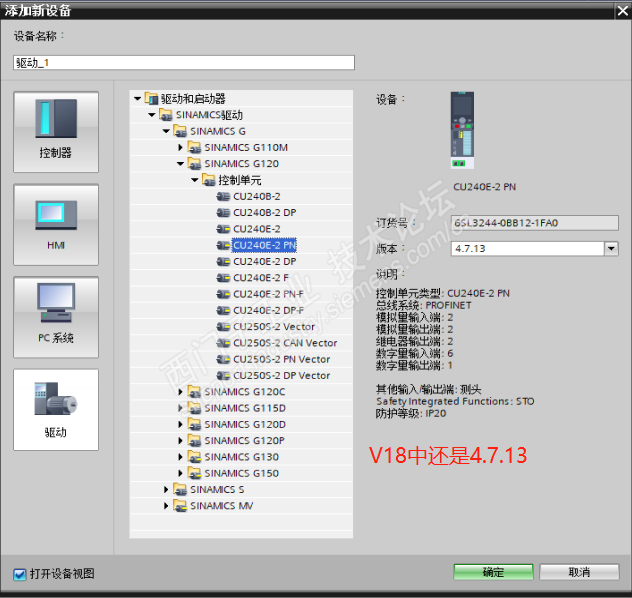
Task: Toggle the 打开设备视图 checkbox
Action: click(x=19, y=574)
